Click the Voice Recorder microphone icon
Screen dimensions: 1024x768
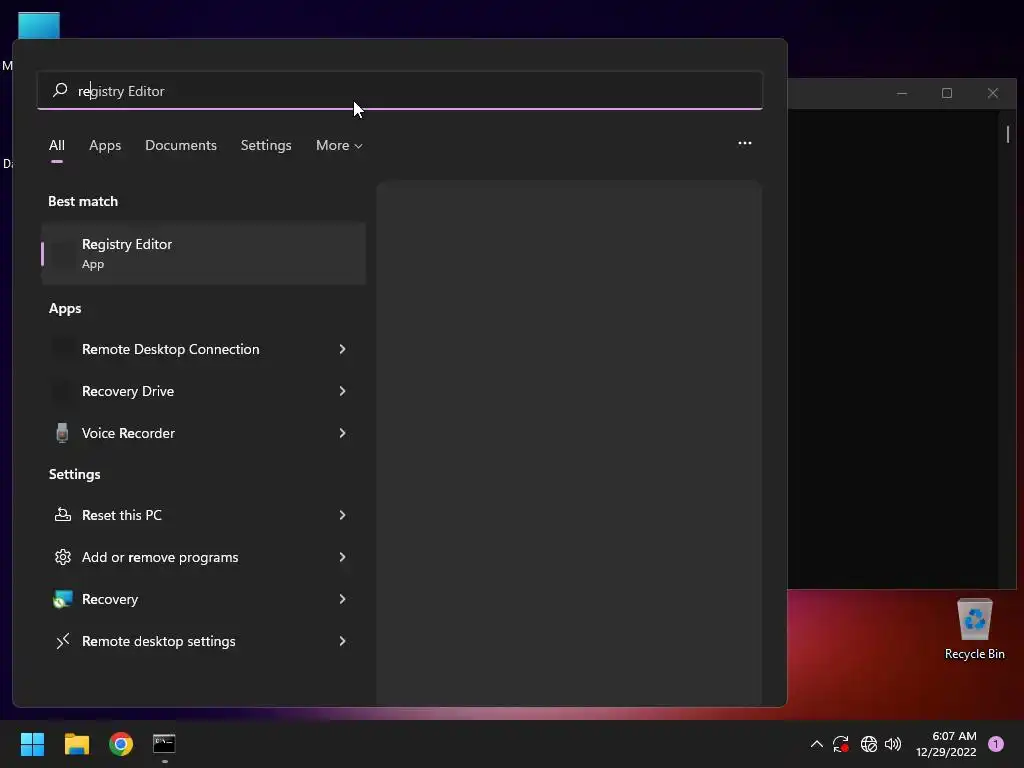click(62, 433)
